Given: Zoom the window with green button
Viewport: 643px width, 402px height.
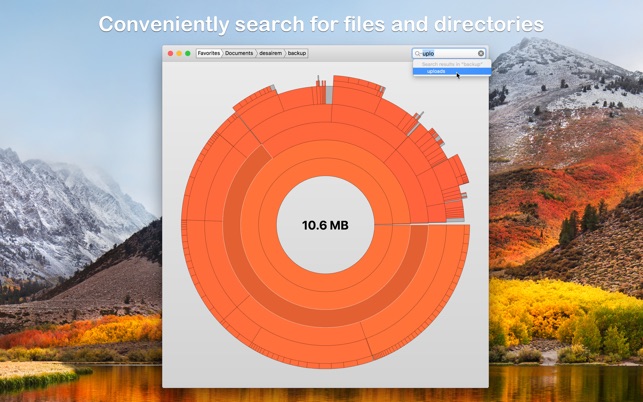Looking at the screenshot, I should [188, 53].
